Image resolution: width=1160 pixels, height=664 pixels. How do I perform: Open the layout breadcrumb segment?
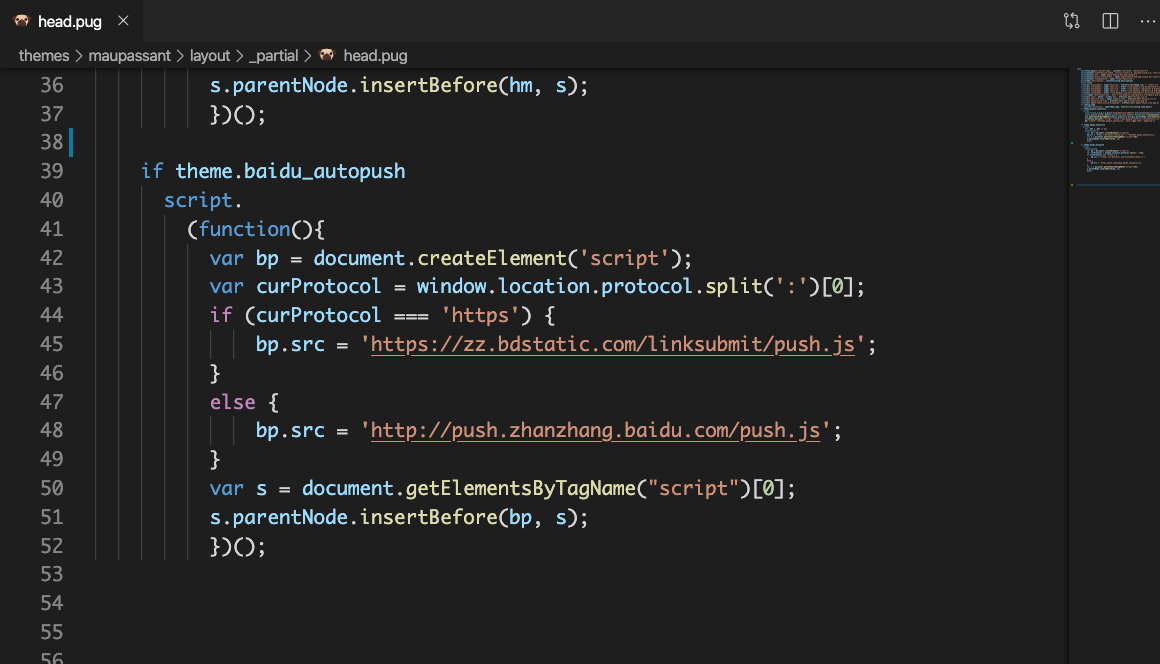[210, 56]
